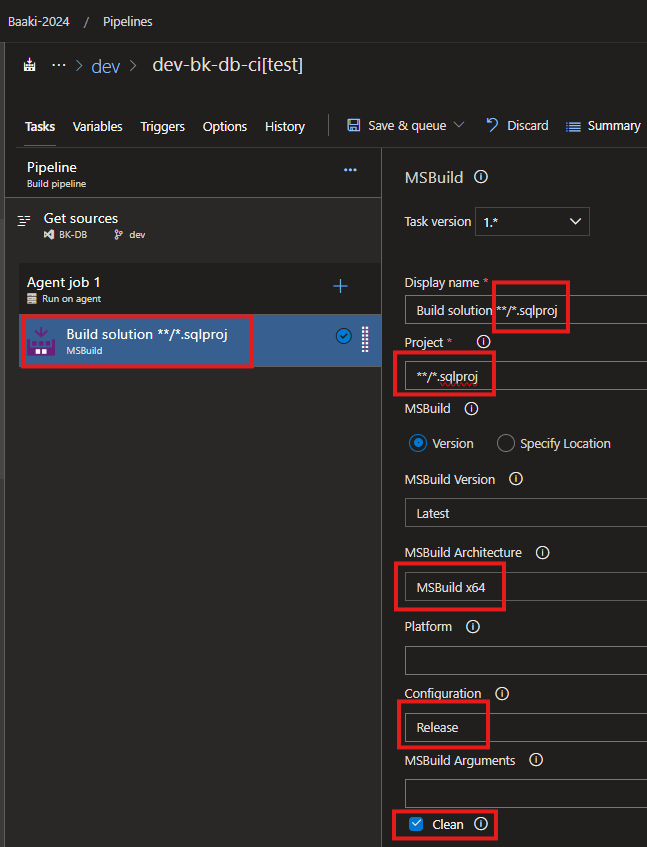Click the BK-DB repository icon

[49, 234]
